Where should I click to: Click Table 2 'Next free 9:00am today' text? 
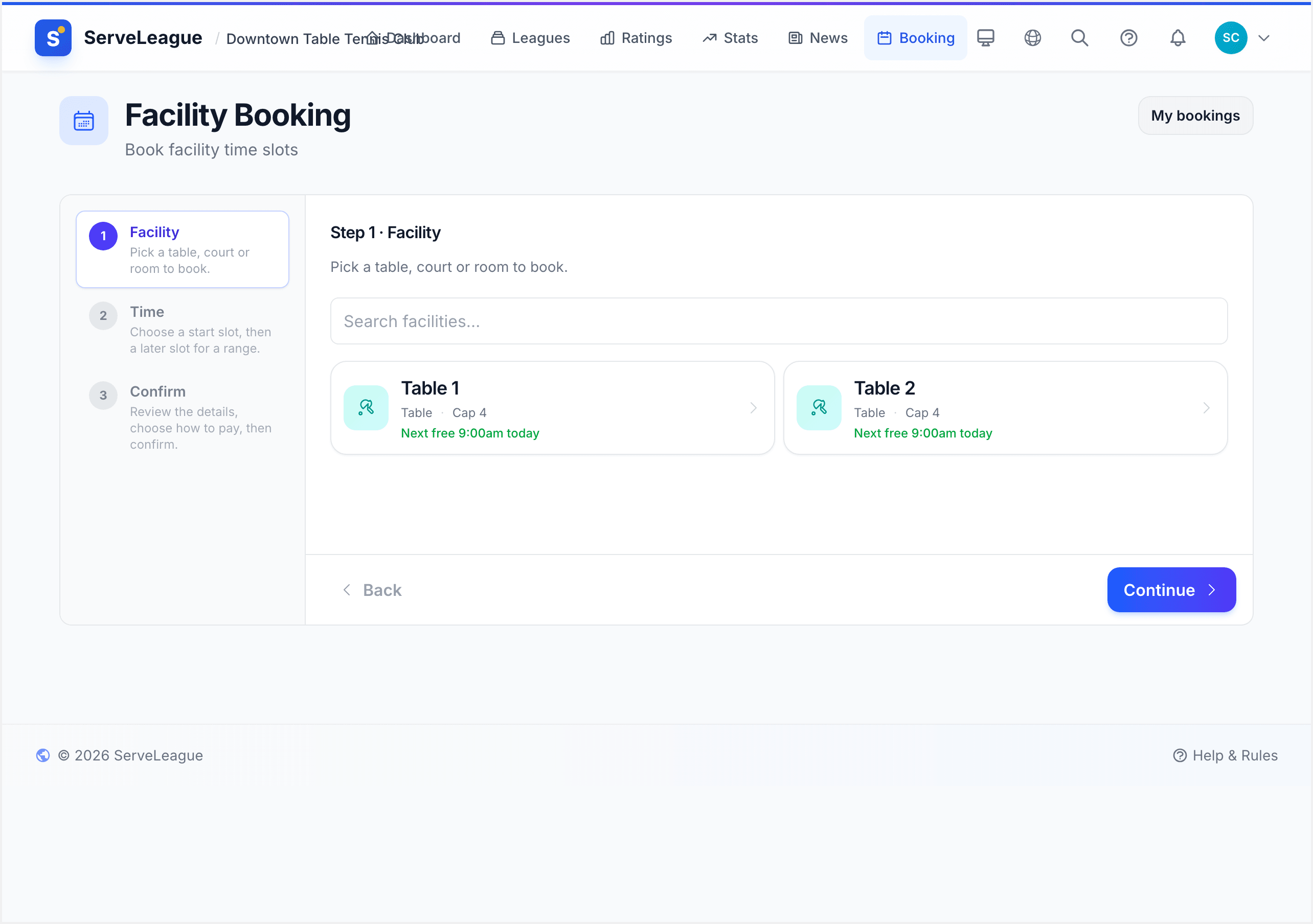(x=923, y=433)
